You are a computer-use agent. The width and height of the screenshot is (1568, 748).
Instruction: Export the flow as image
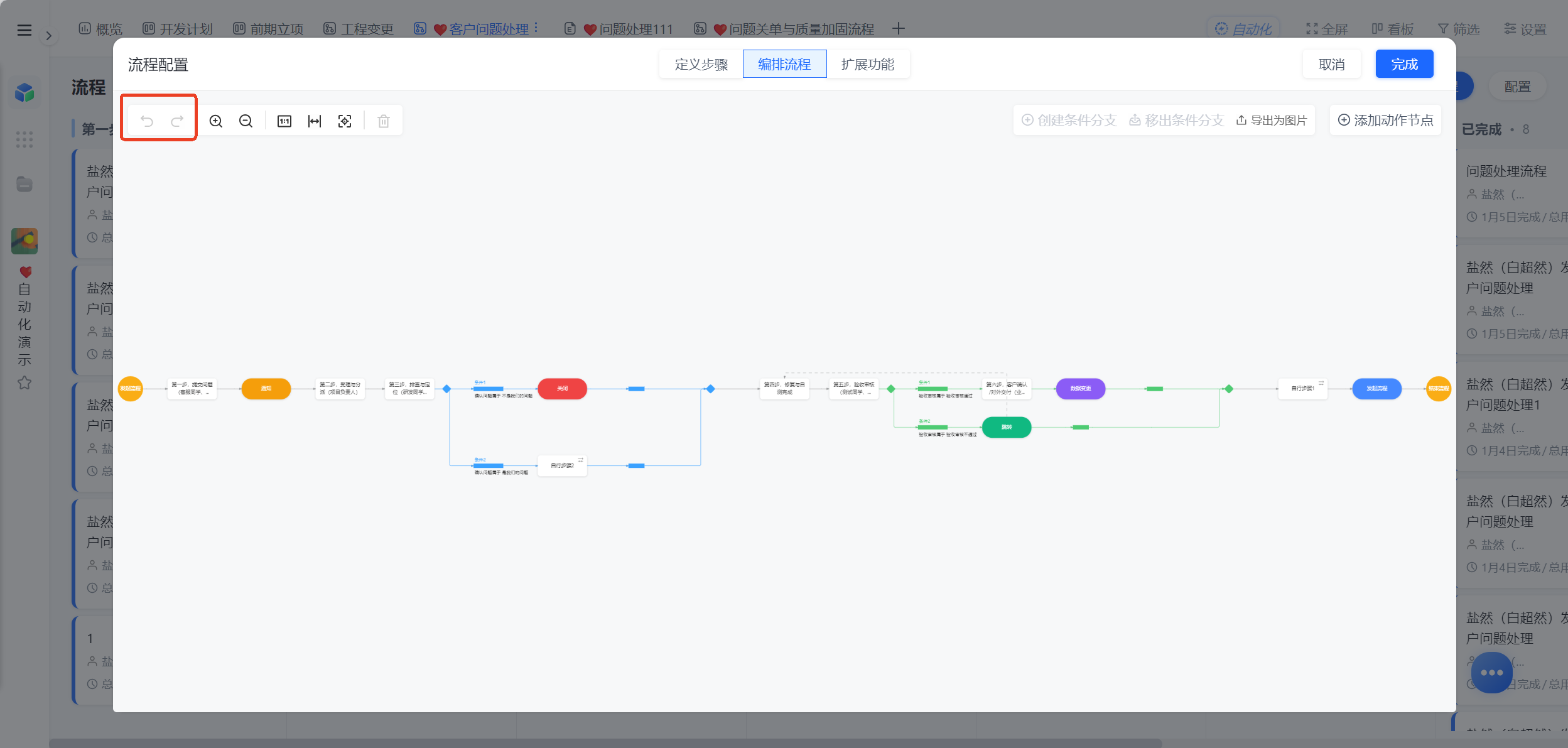pyautogui.click(x=1272, y=120)
